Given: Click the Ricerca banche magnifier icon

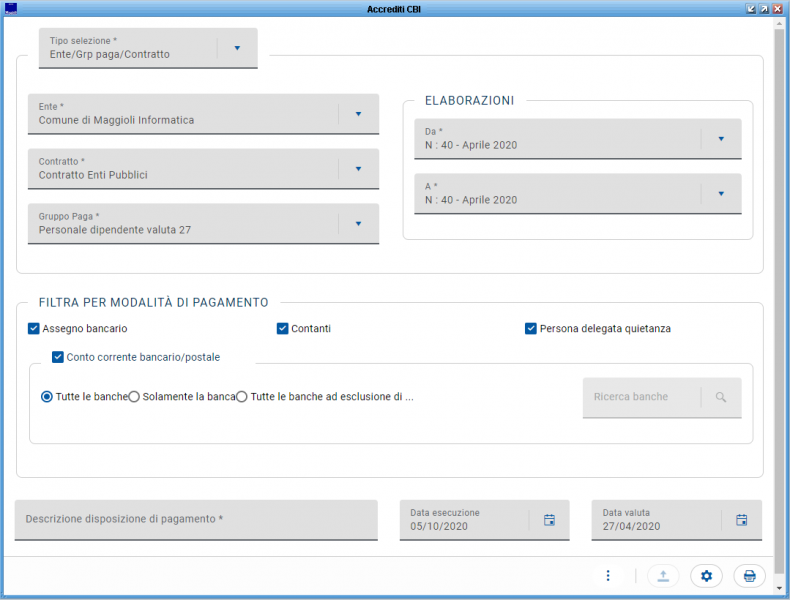Looking at the screenshot, I should 721,397.
